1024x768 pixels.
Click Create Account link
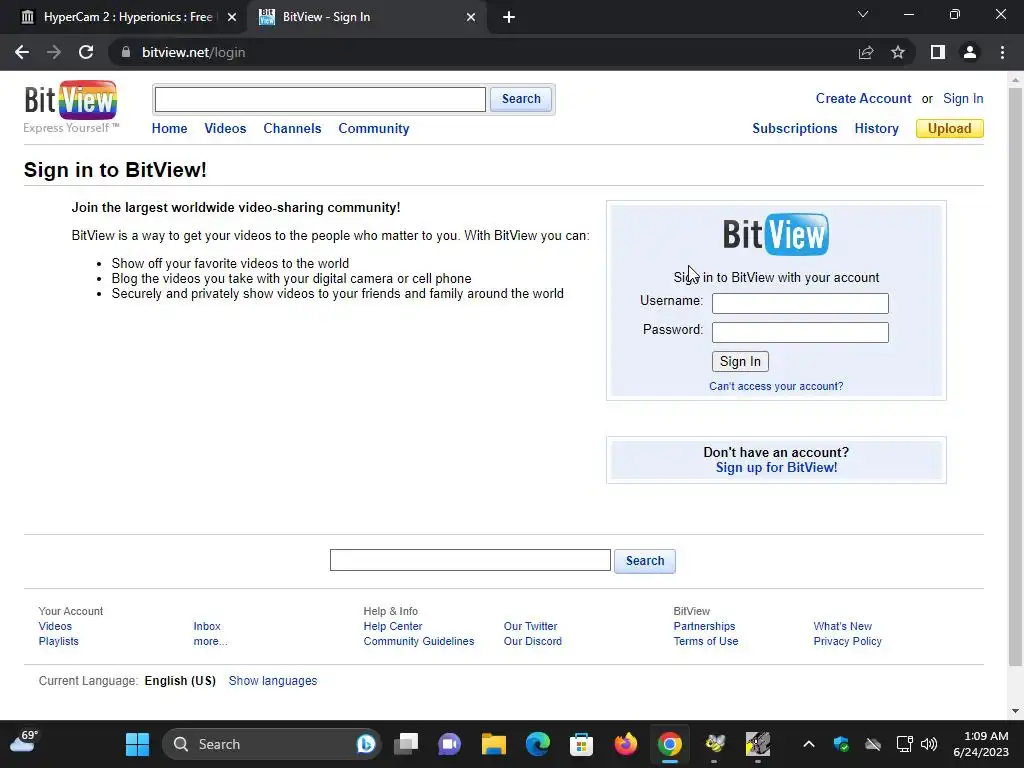[863, 99]
